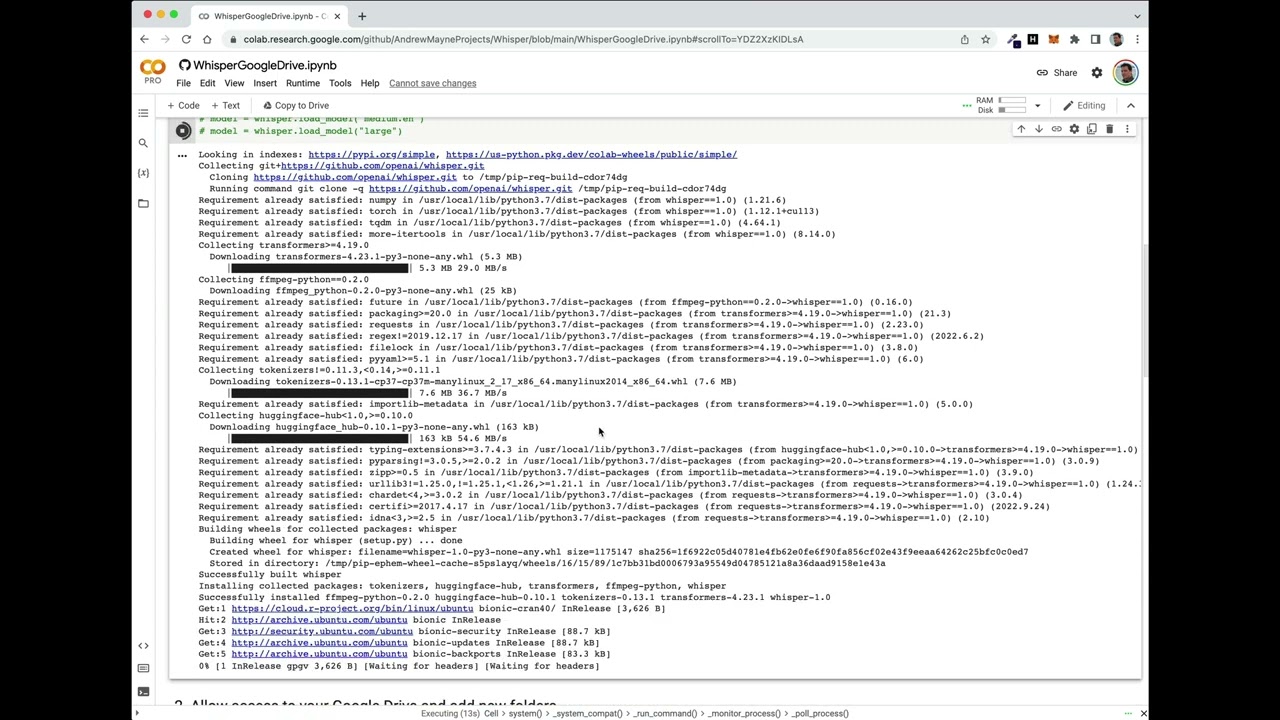1280x720 pixels.
Task: Open the color picker eyedropper extension
Action: [x=1012, y=39]
